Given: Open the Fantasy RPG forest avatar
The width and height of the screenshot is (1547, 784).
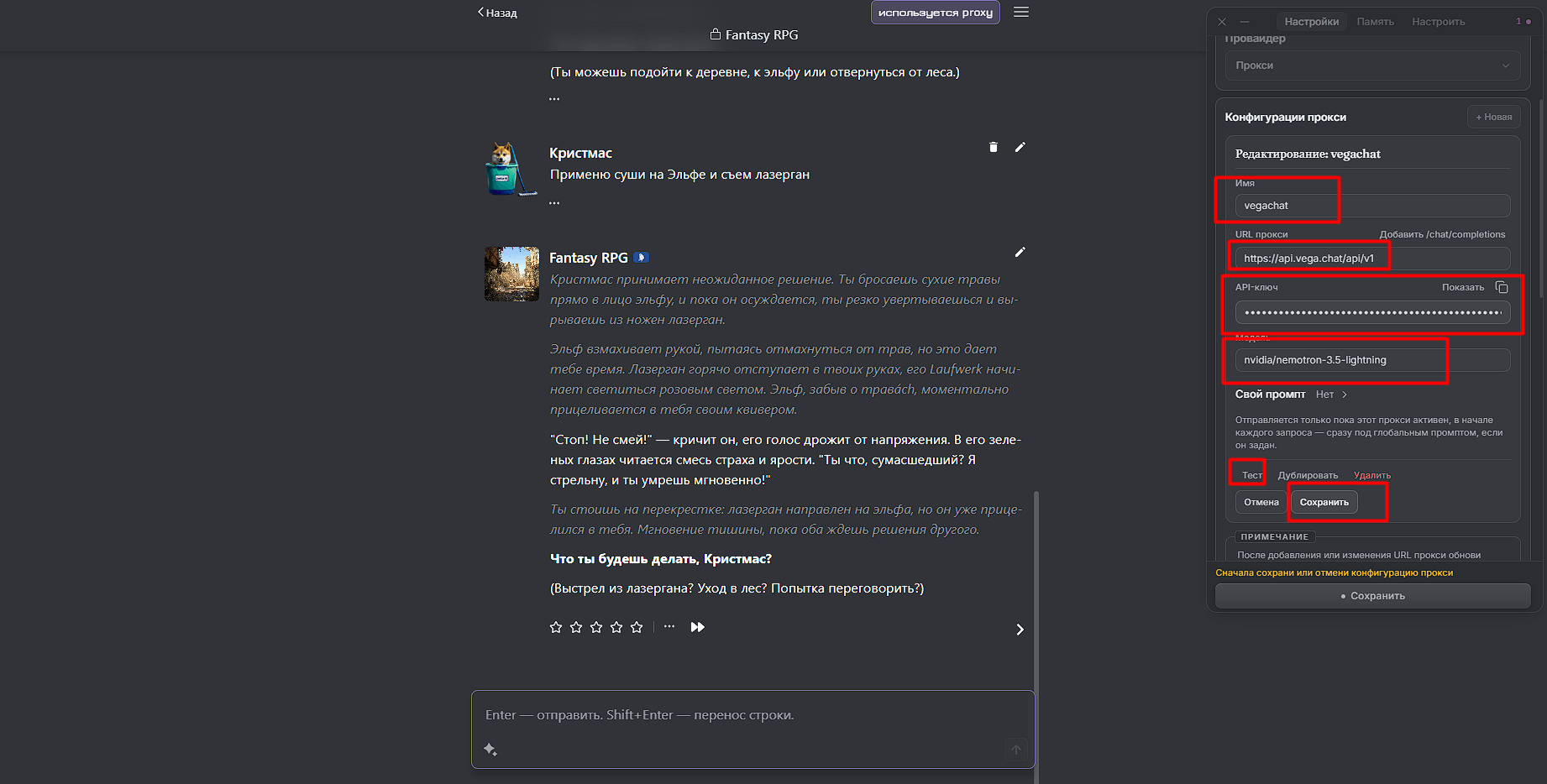Looking at the screenshot, I should tap(511, 274).
